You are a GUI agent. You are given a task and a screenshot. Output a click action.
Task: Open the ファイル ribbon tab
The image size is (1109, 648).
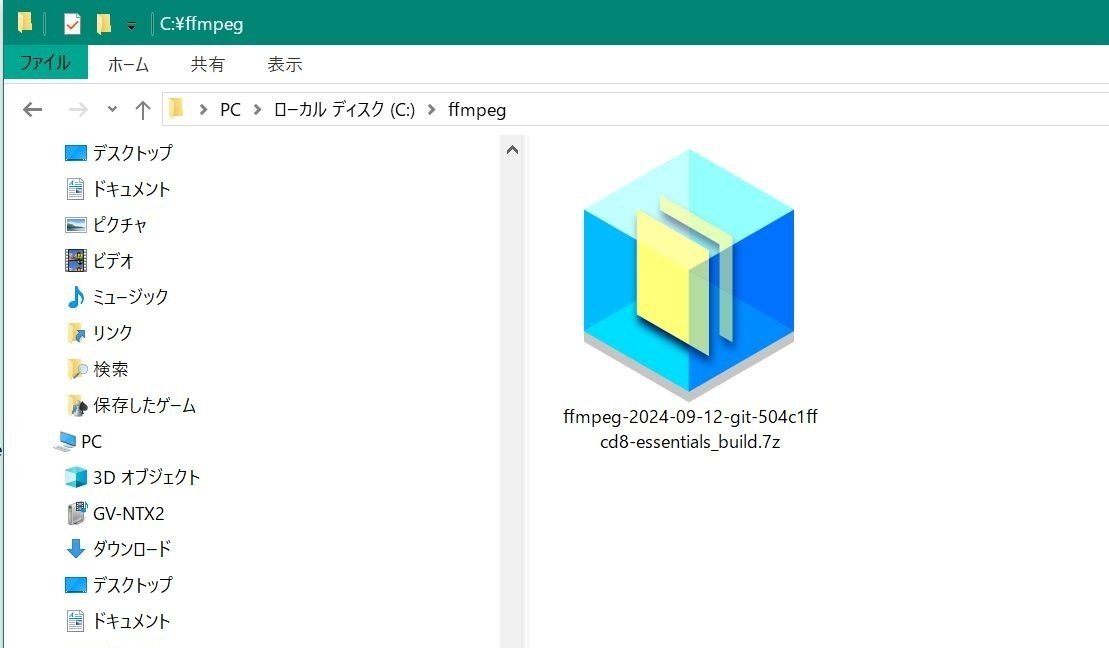45,63
